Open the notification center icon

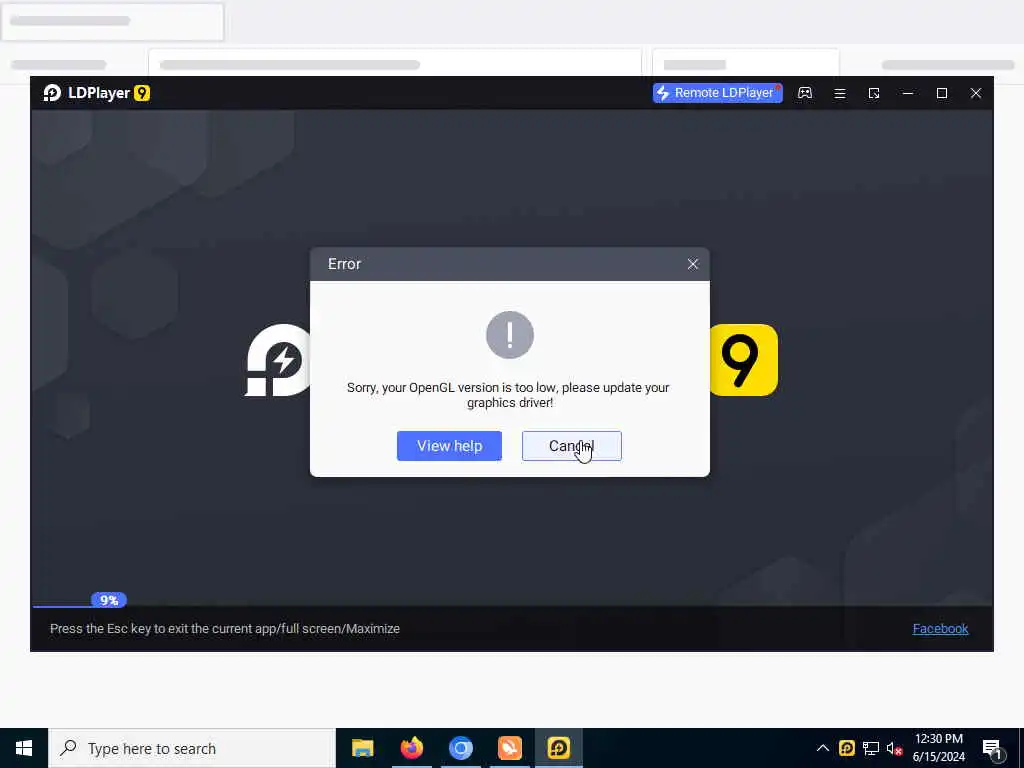click(992, 749)
